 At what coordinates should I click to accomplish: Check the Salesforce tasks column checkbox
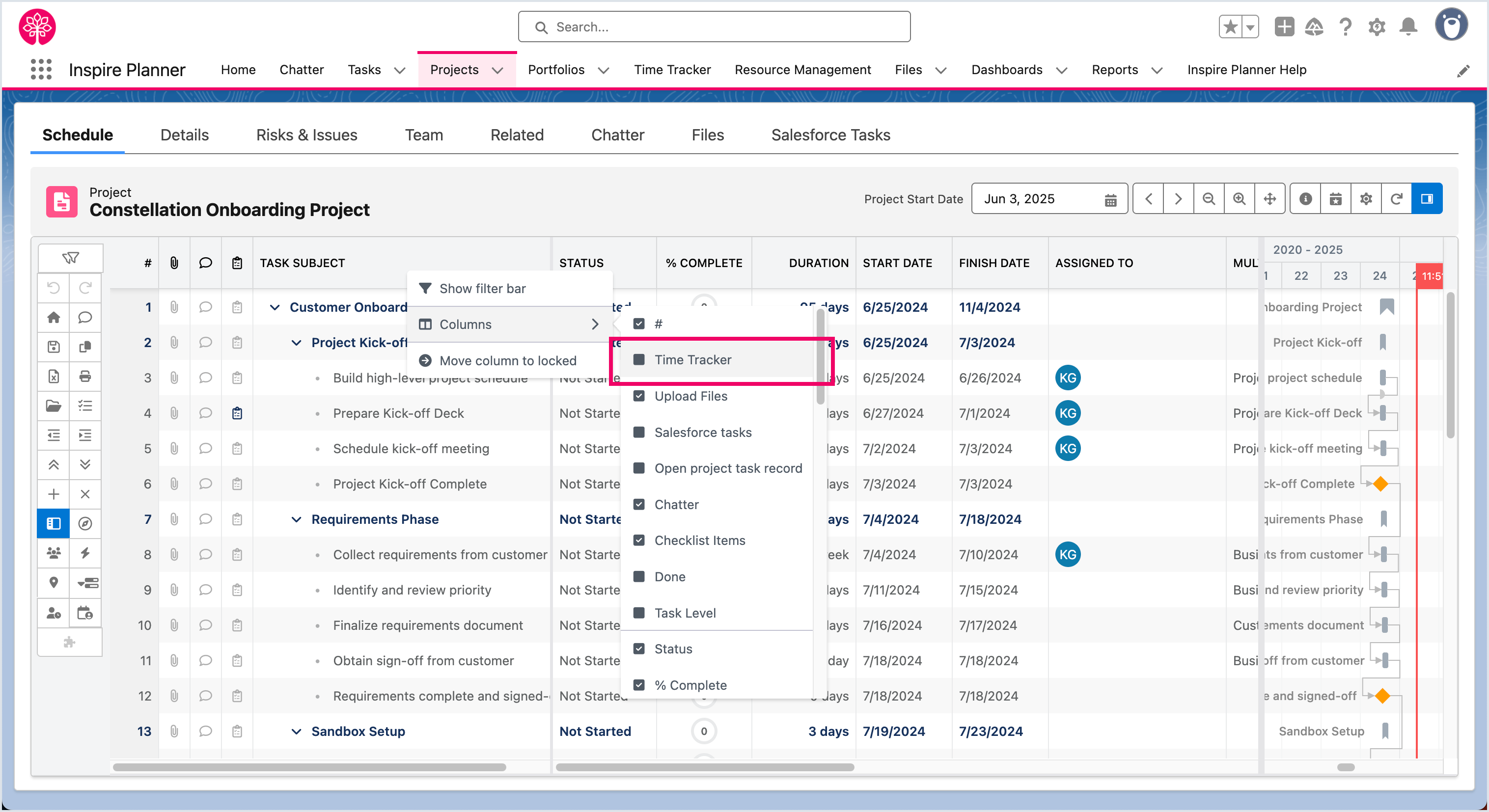tap(639, 433)
